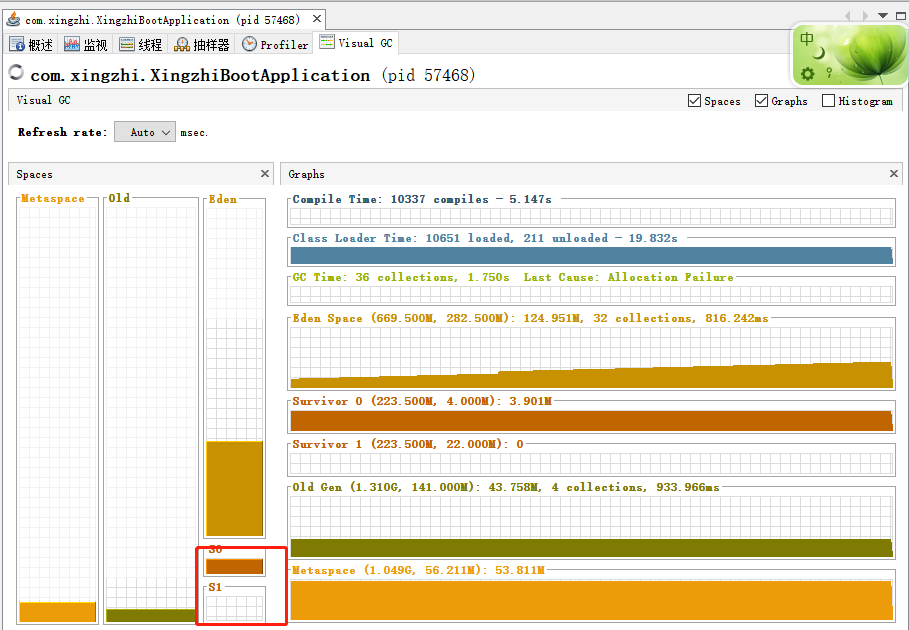The image size is (909, 630).
Task: Click the scroll tabs left arrow
Action: pyautogui.click(x=848, y=16)
